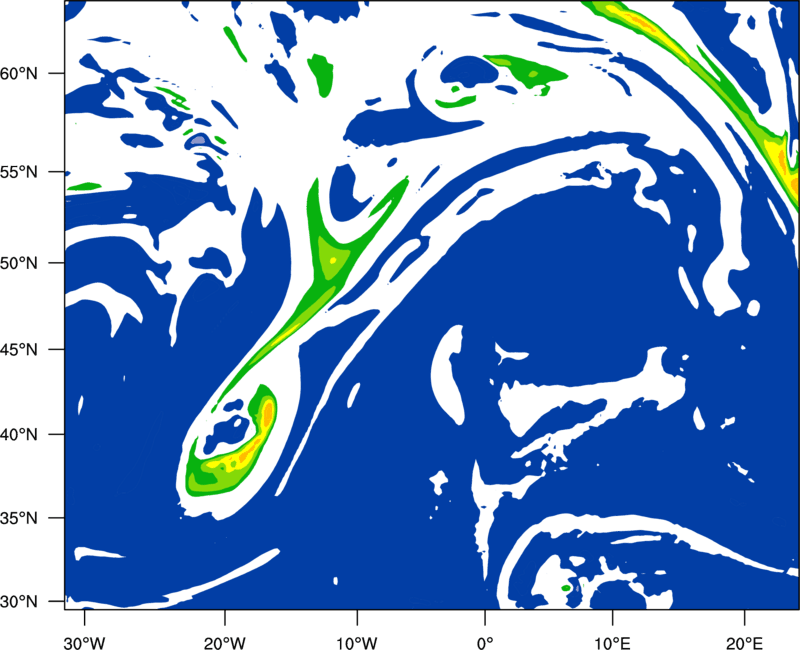Click the 35°N latitude label
The image size is (800, 650).
19,518
